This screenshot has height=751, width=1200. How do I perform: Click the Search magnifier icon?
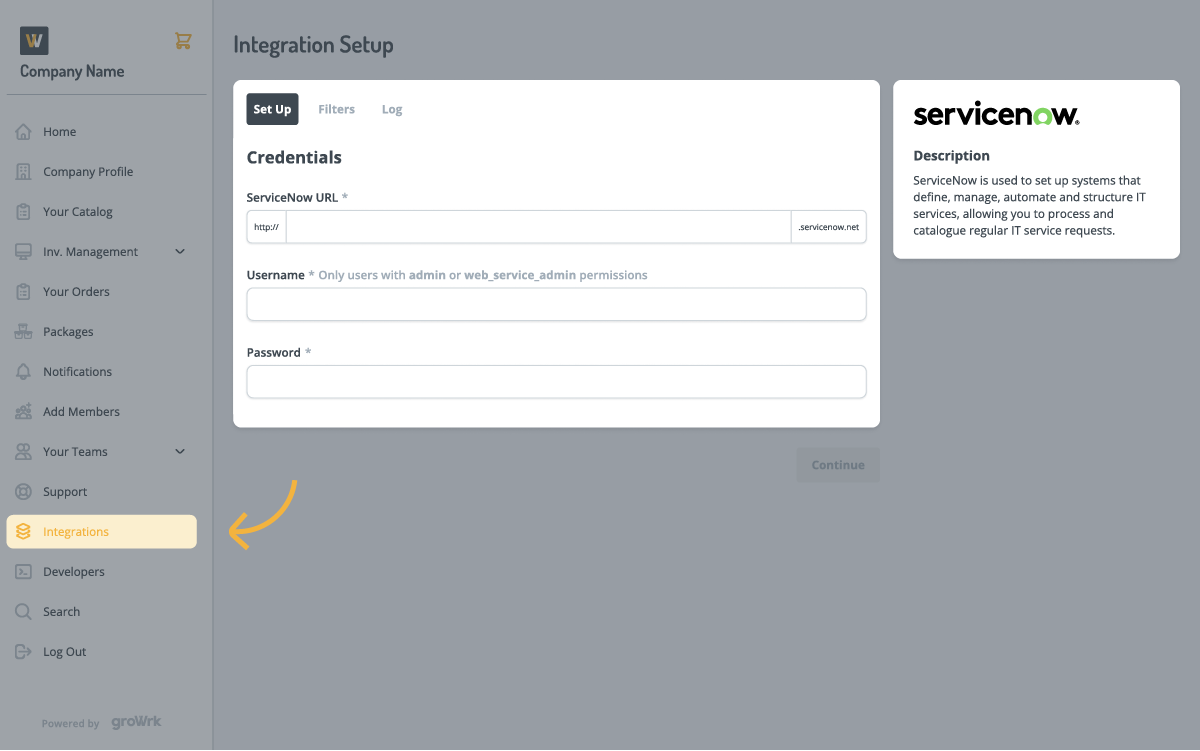pos(22,611)
